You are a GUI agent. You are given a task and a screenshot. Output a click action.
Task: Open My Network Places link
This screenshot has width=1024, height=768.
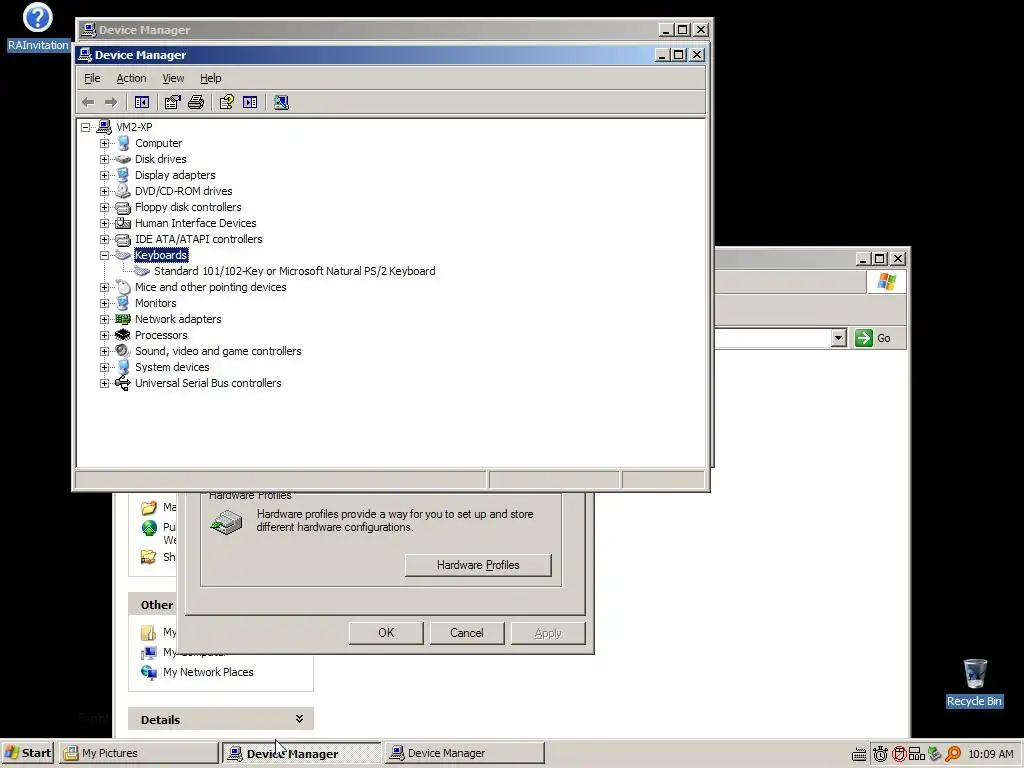(208, 672)
